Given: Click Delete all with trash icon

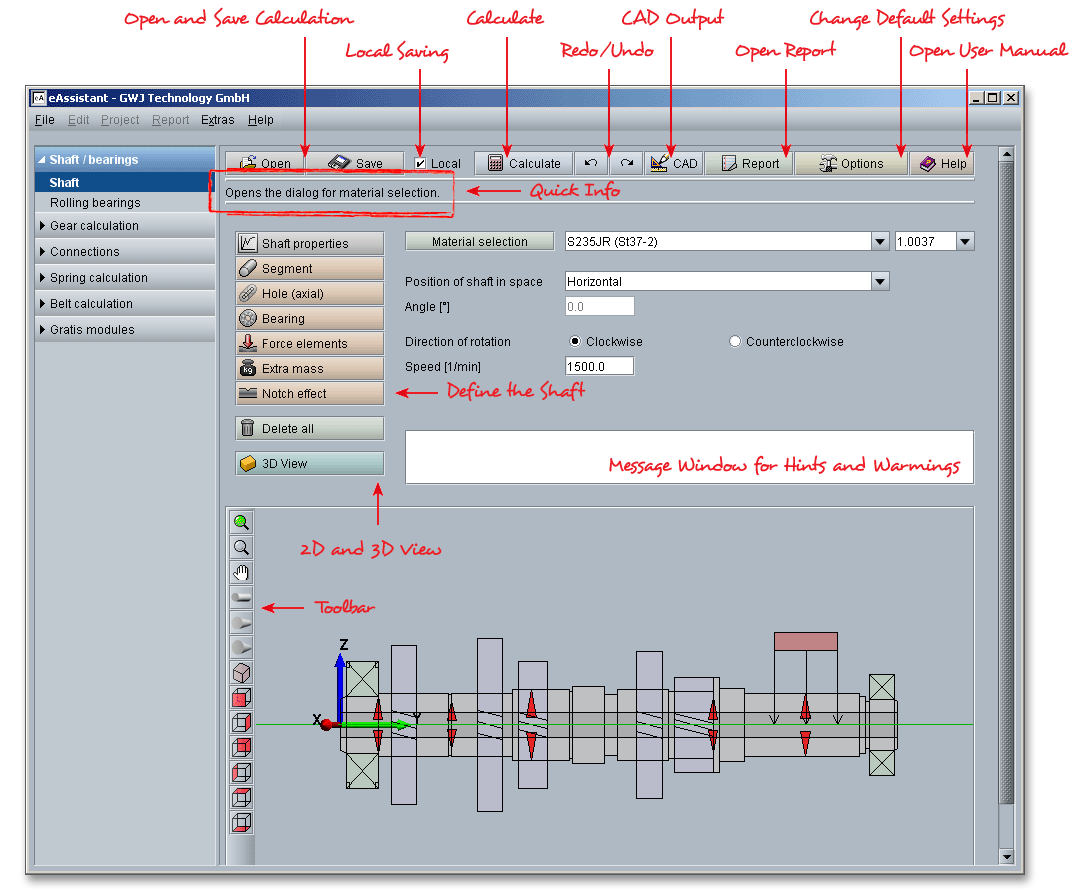Looking at the screenshot, I should pyautogui.click(x=310, y=429).
